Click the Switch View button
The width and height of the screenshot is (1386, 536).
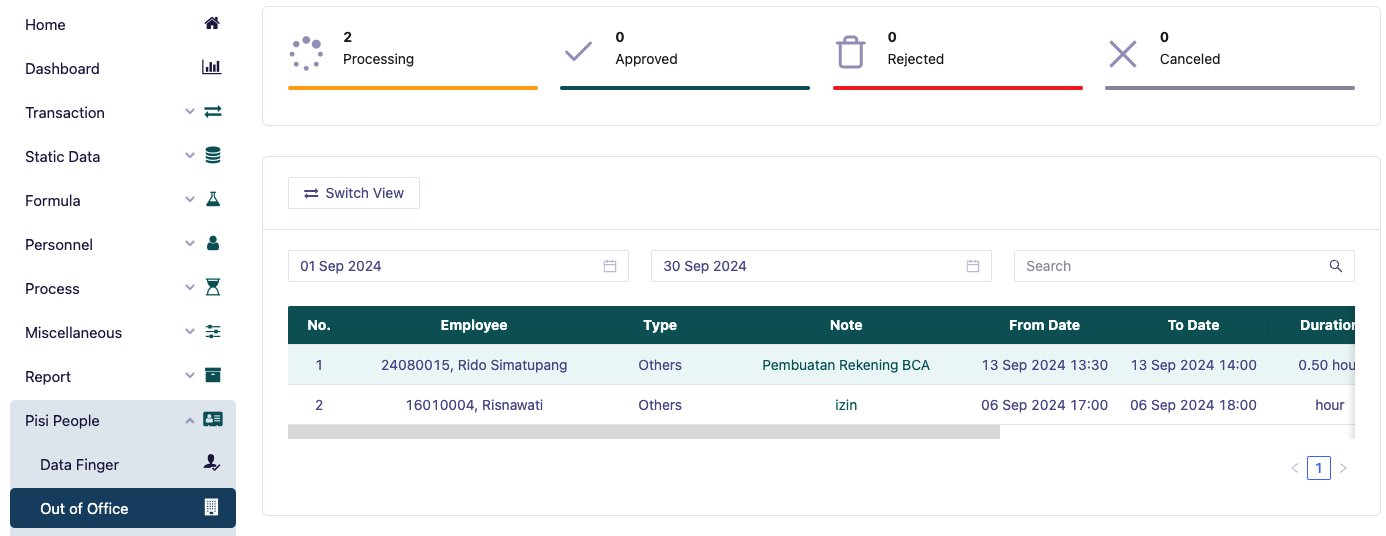pyautogui.click(x=354, y=193)
